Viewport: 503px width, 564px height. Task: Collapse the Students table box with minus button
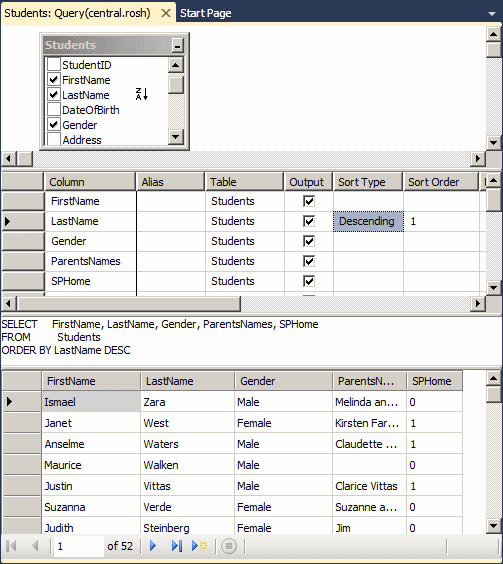coord(177,46)
